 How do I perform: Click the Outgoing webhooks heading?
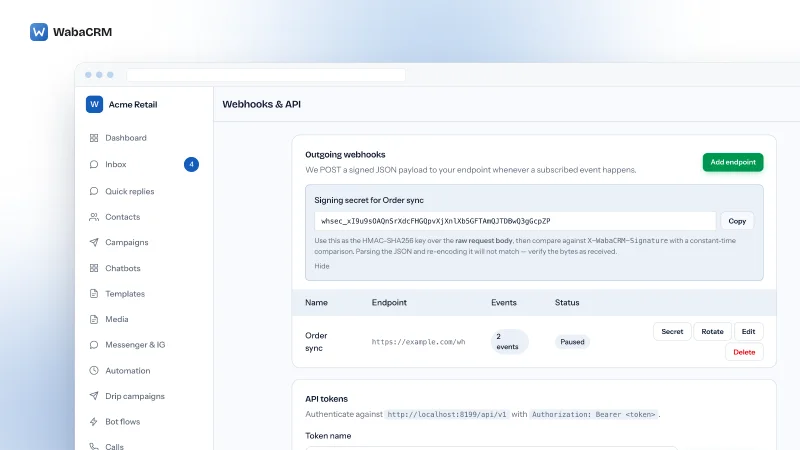(x=345, y=155)
